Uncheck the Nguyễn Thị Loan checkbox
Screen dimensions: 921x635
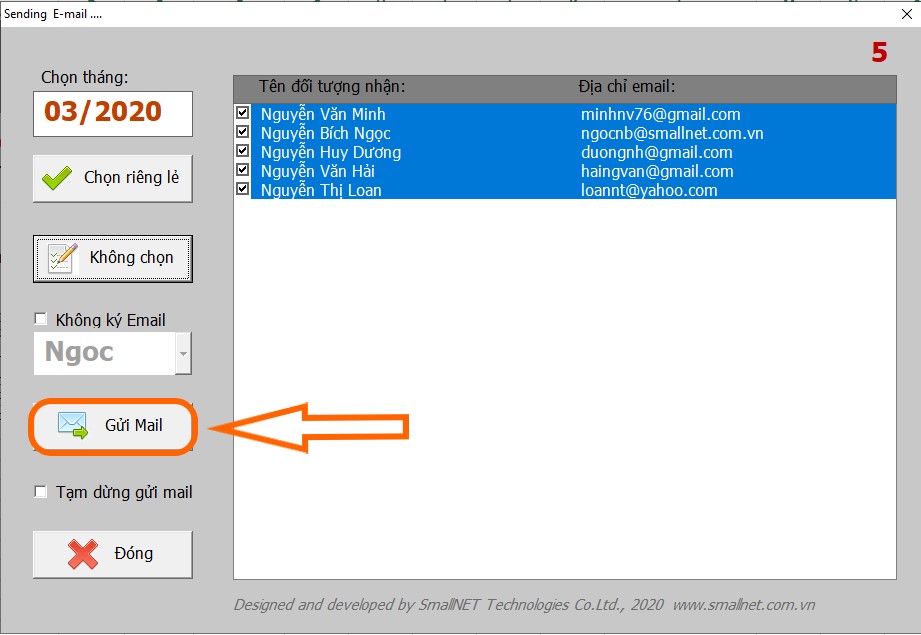pyautogui.click(x=242, y=189)
